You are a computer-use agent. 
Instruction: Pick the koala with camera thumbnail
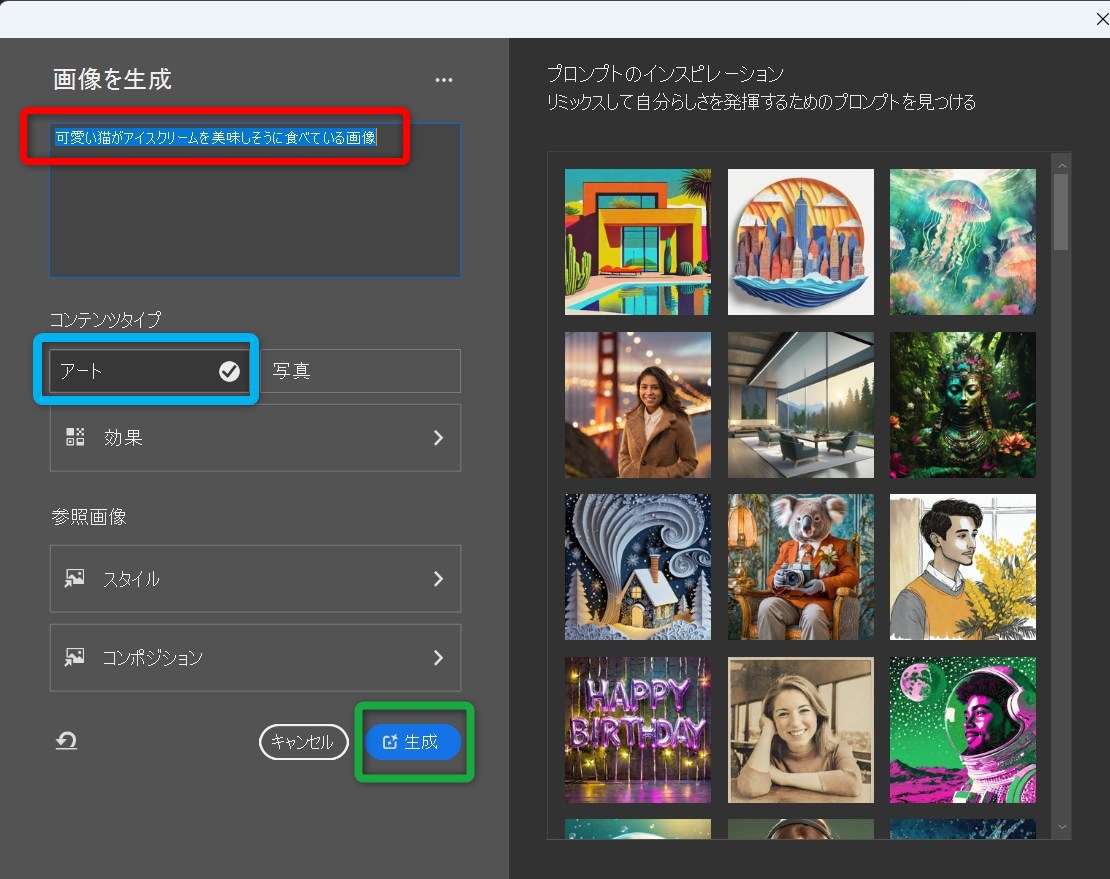pyautogui.click(x=800, y=566)
